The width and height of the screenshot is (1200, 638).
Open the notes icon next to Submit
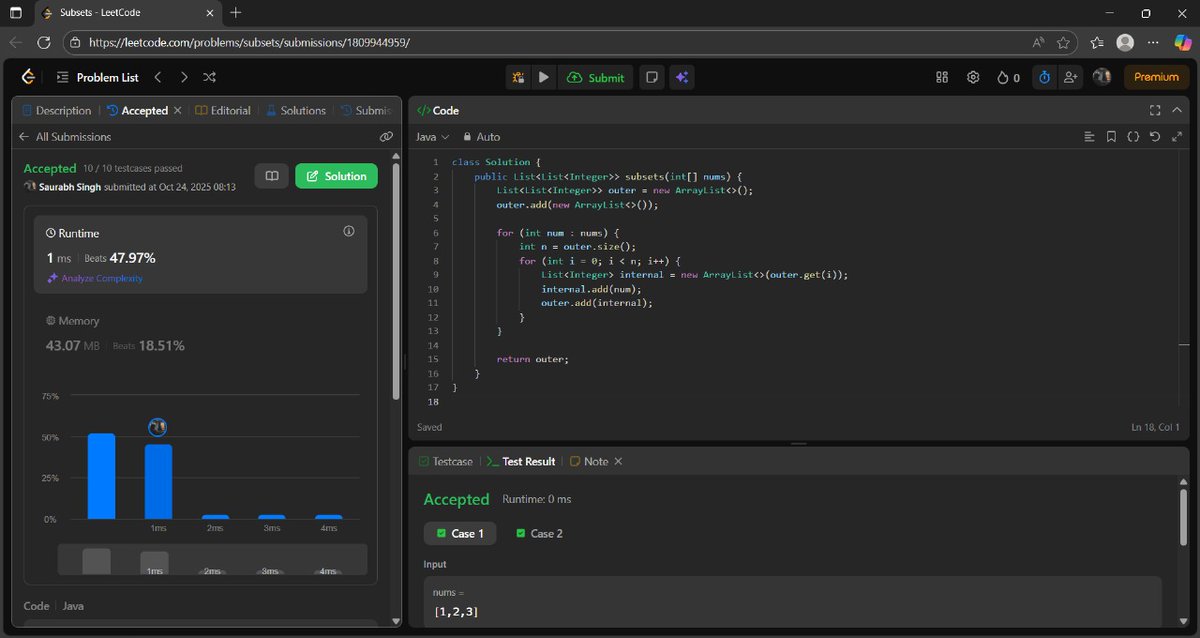pos(652,77)
